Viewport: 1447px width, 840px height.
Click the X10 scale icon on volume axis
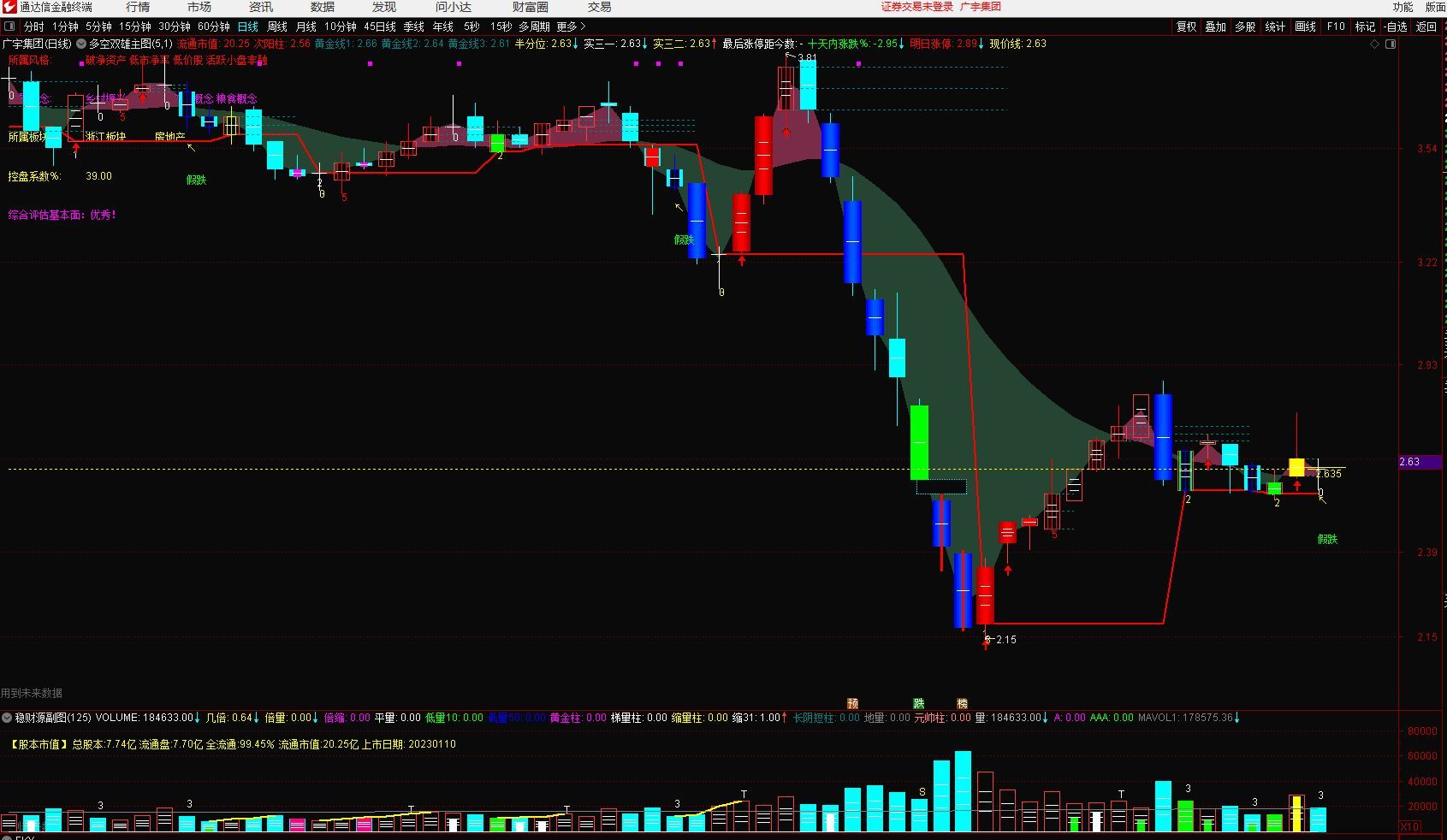pos(1409,827)
